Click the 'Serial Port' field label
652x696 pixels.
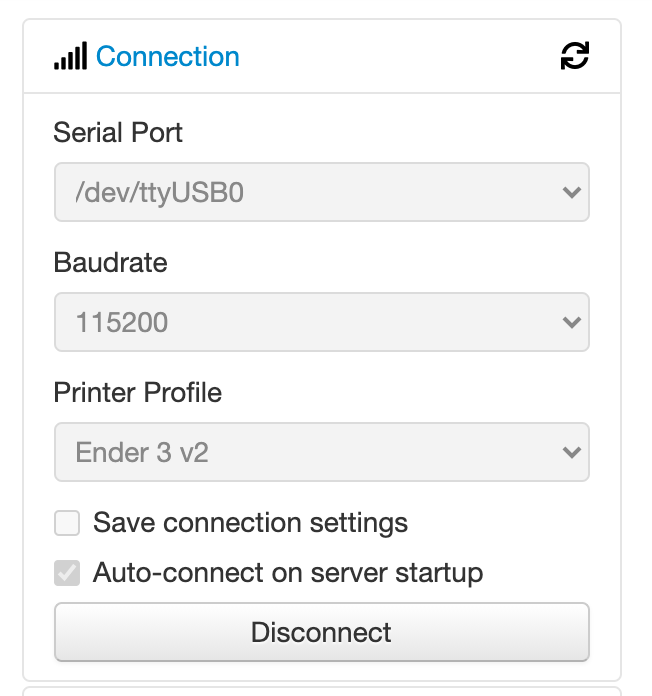point(118,132)
